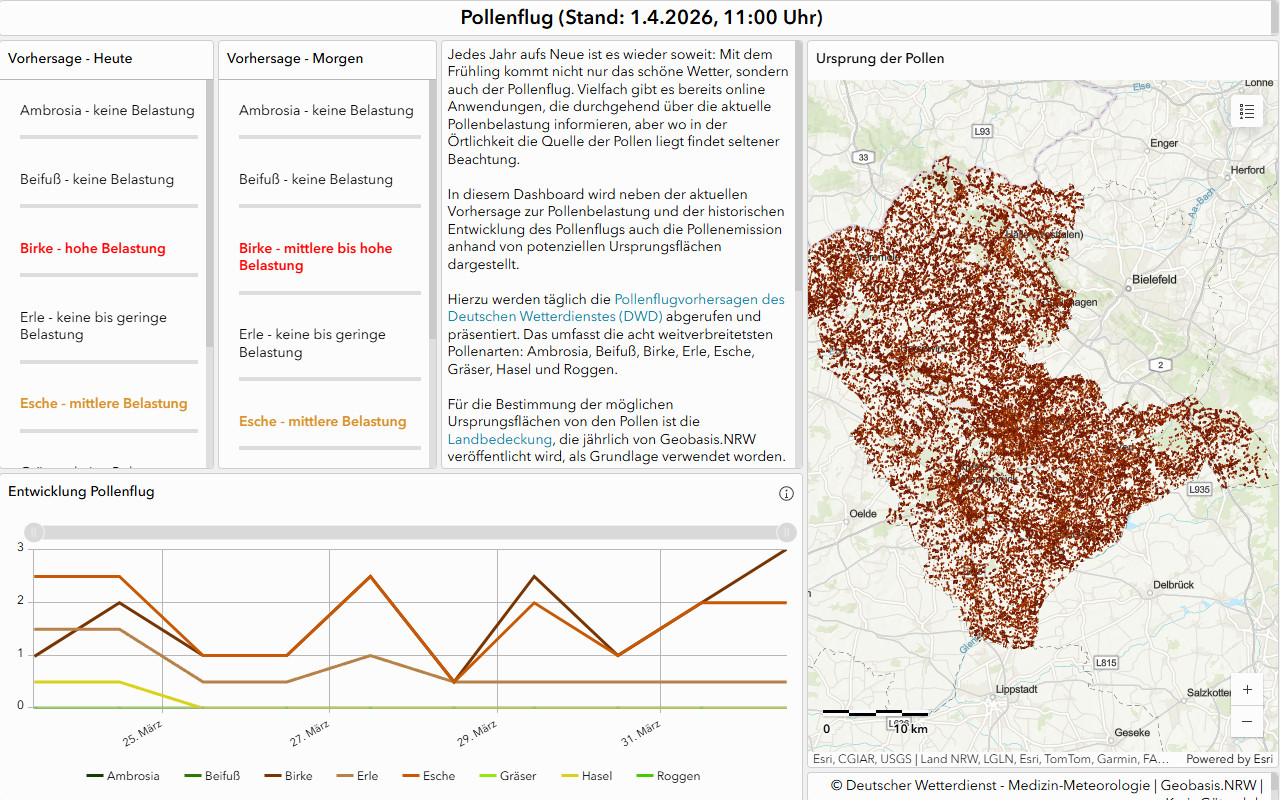Zoom out on the pollen map
This screenshot has width=1280, height=800.
point(1247,721)
